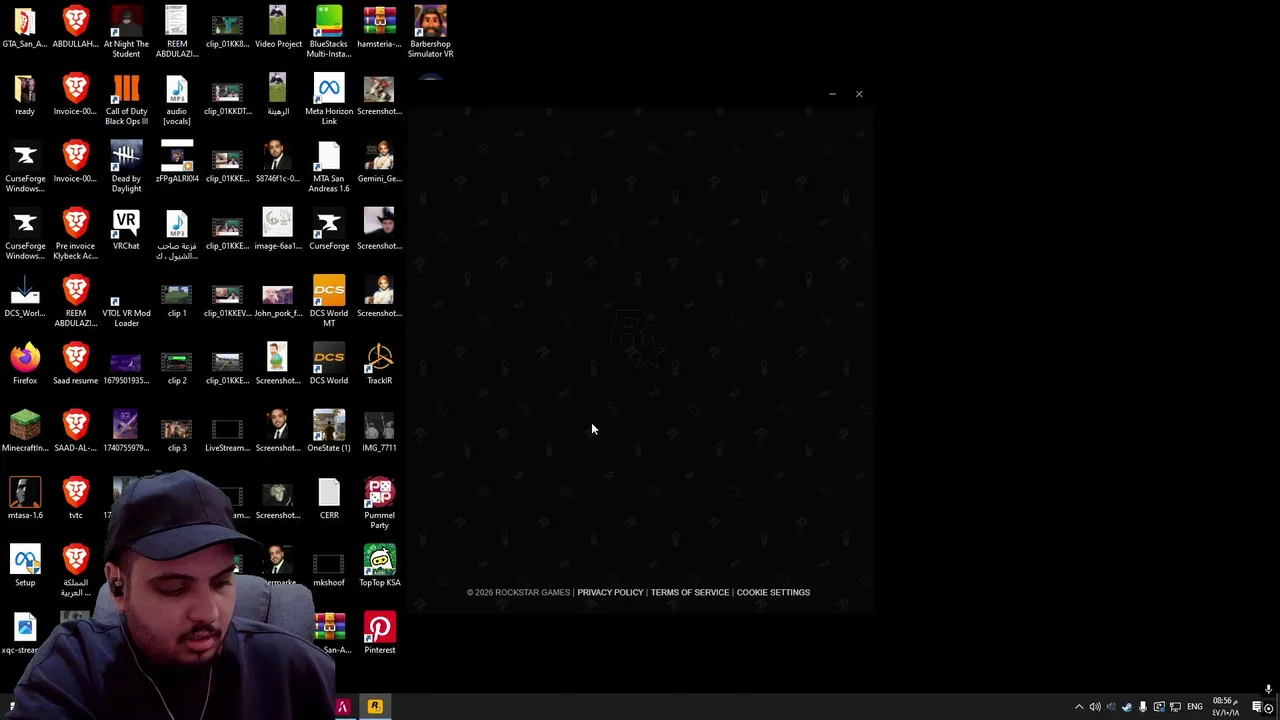Select the clip 2 video file
The image size is (1280, 720).
pyautogui.click(x=177, y=367)
